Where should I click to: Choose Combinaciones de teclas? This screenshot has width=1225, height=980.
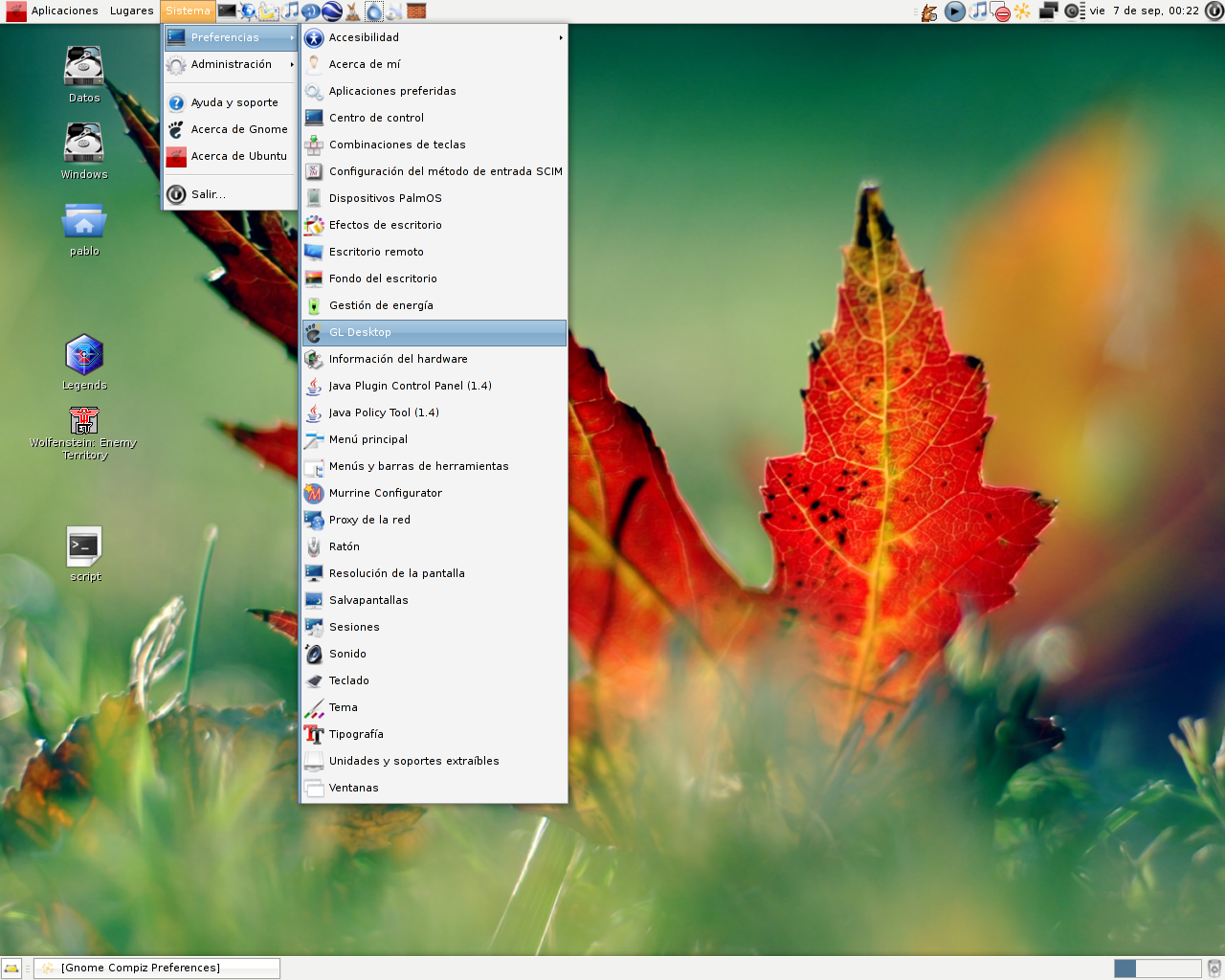pos(434,145)
